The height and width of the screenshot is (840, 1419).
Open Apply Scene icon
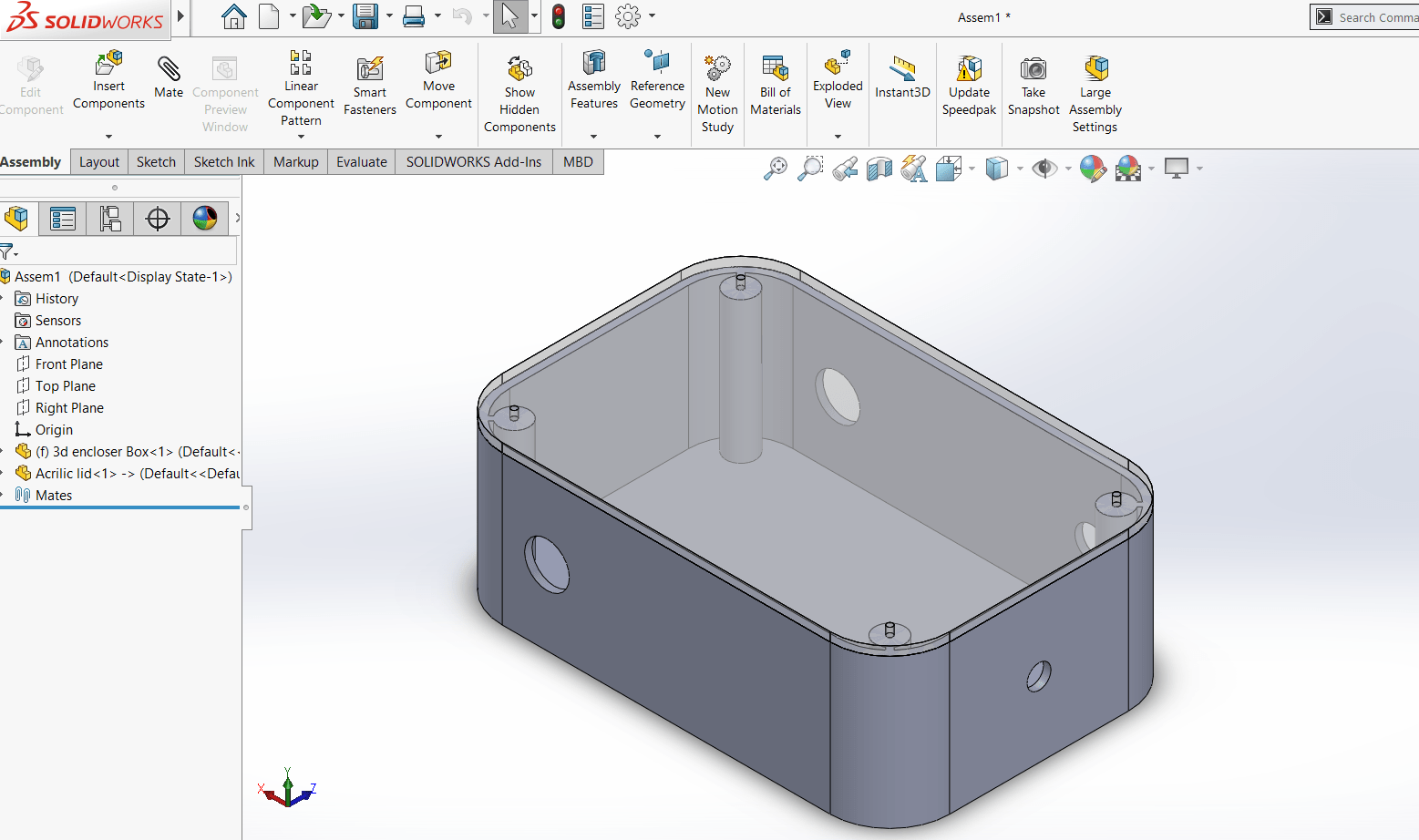1128,169
